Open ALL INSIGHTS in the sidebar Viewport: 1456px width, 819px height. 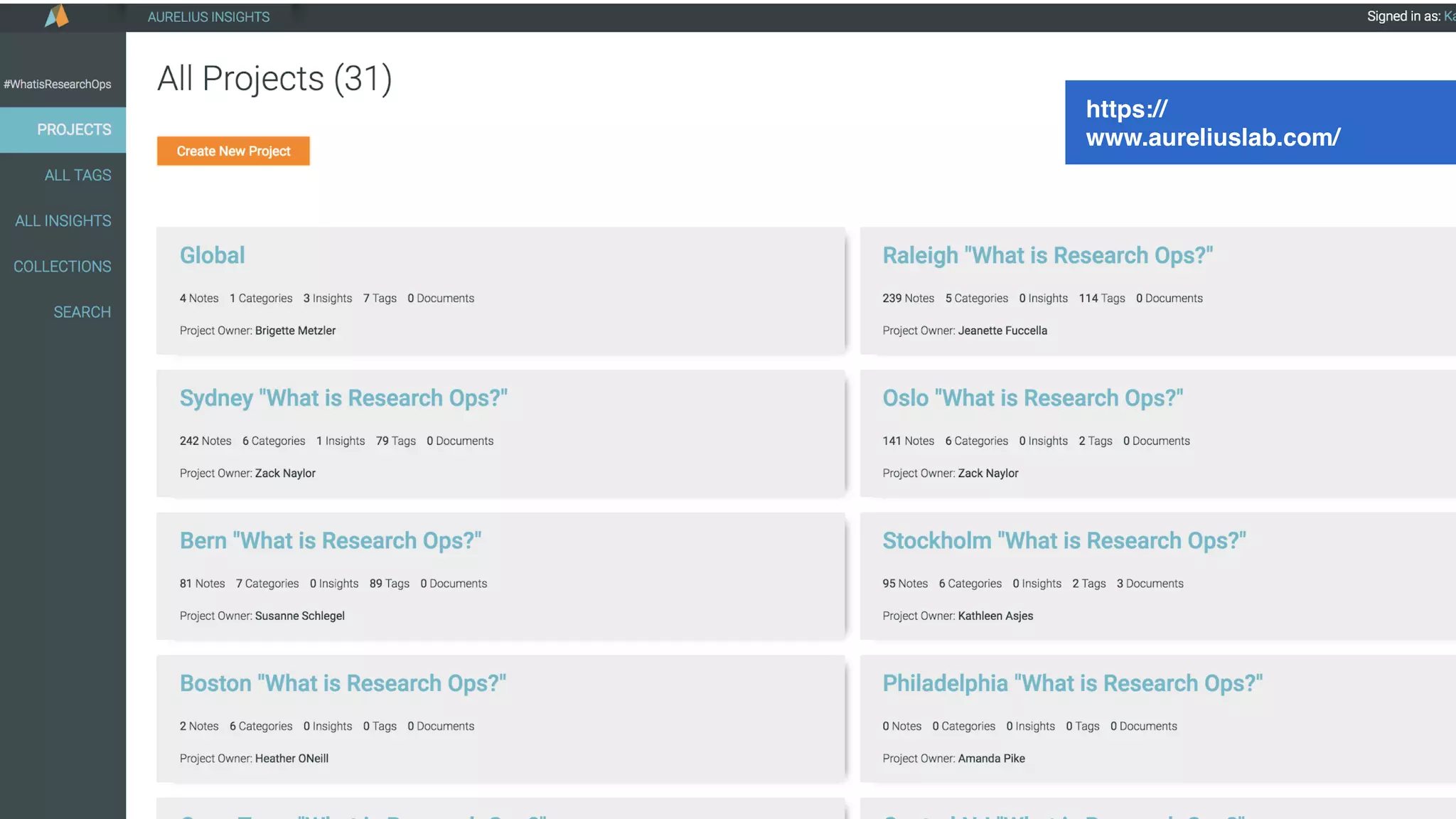[63, 220]
